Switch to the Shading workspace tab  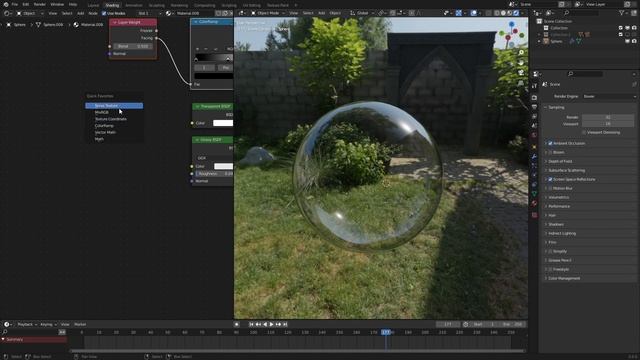point(112,5)
